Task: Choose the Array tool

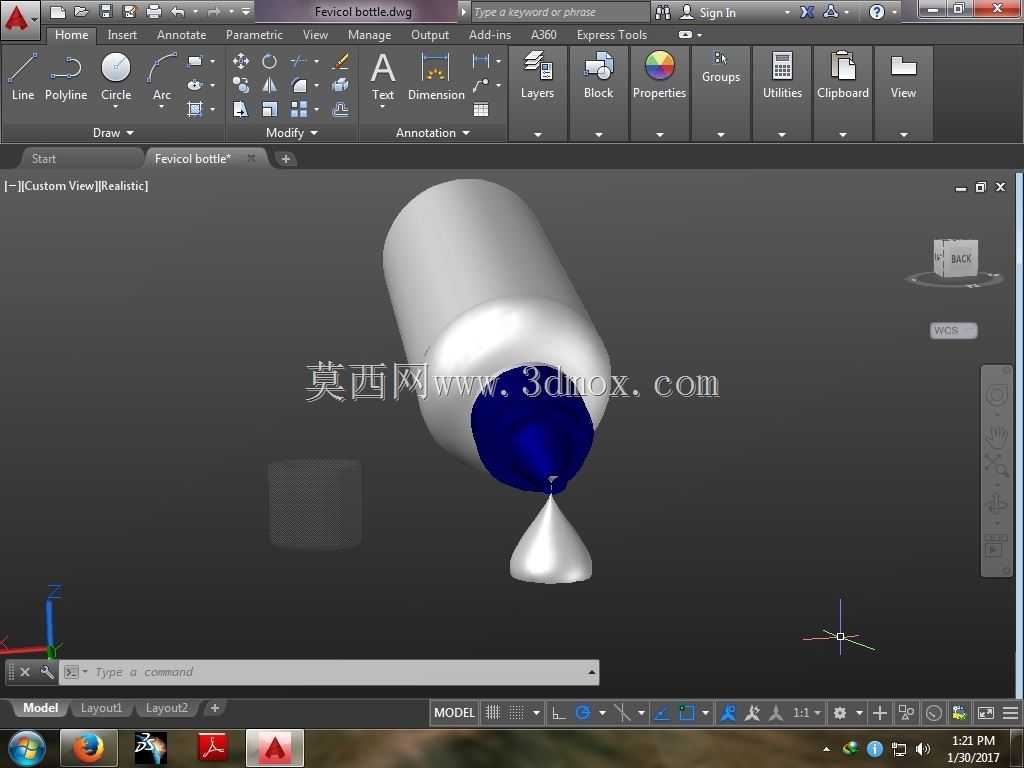Action: [x=299, y=109]
